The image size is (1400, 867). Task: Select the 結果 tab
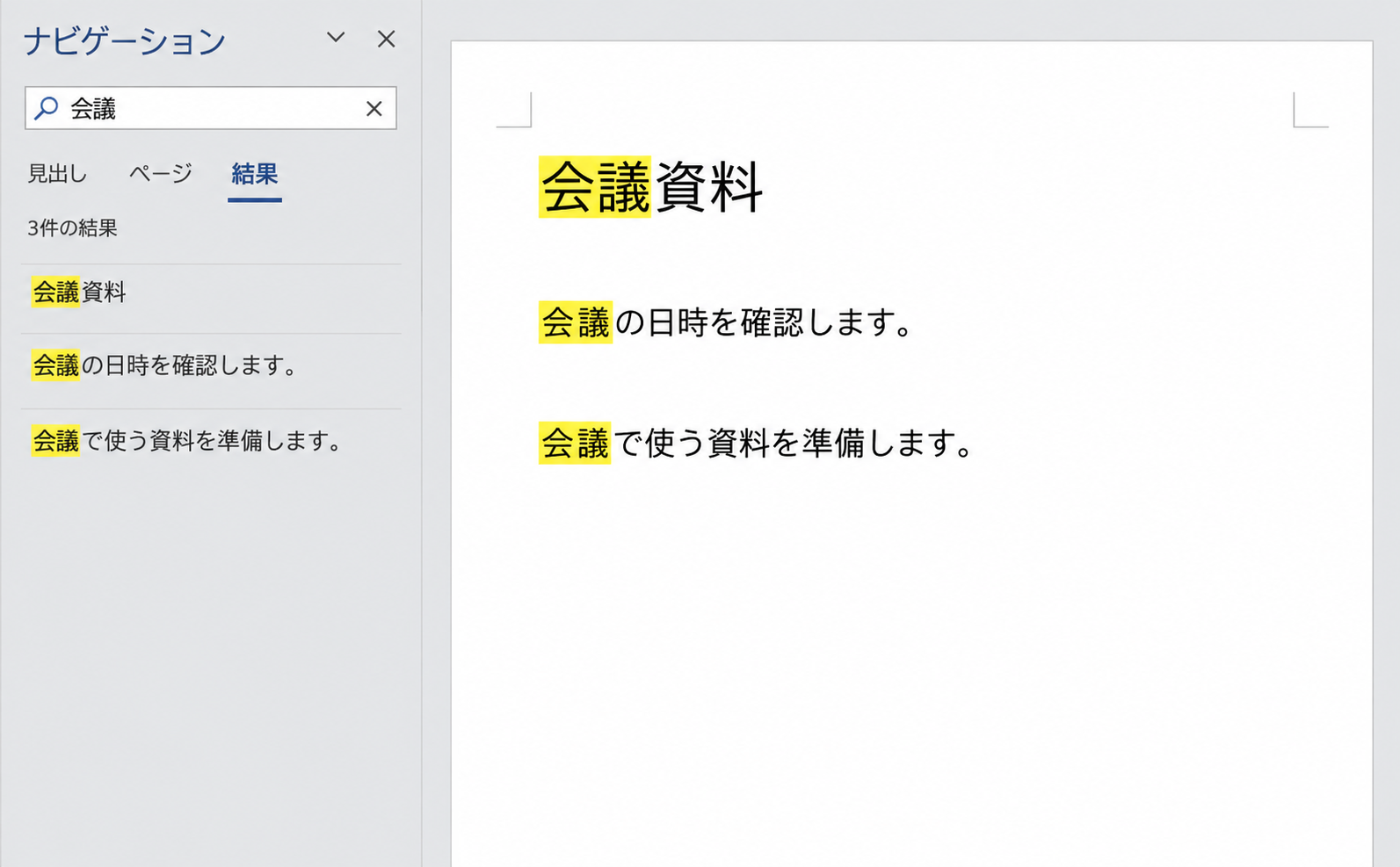coord(255,174)
